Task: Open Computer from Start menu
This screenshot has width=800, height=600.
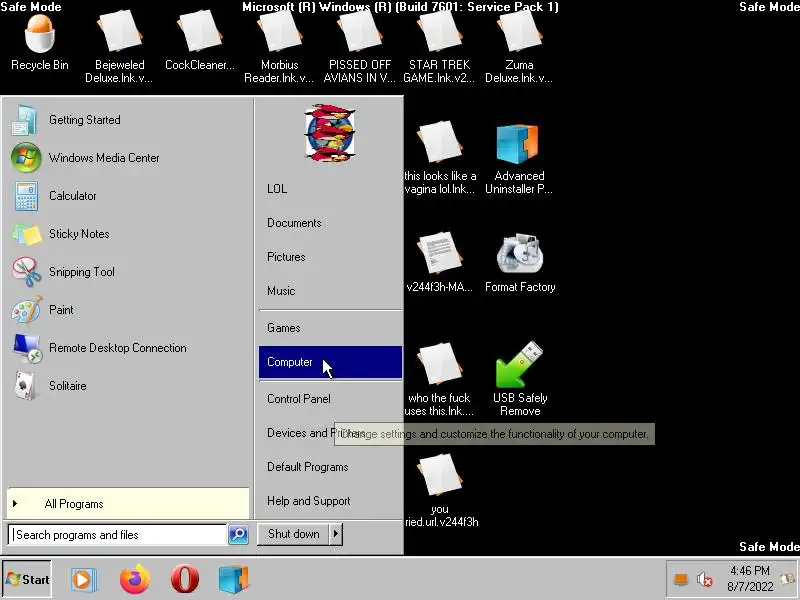Action: tap(330, 362)
